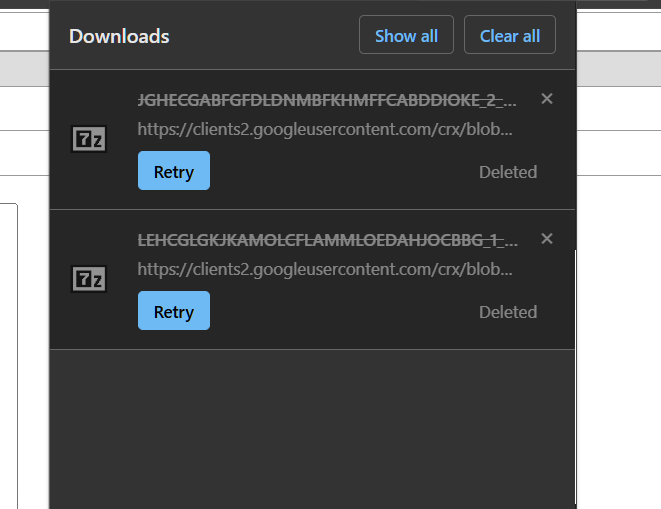
Task: Open the Show all downloads page
Action: tap(406, 36)
